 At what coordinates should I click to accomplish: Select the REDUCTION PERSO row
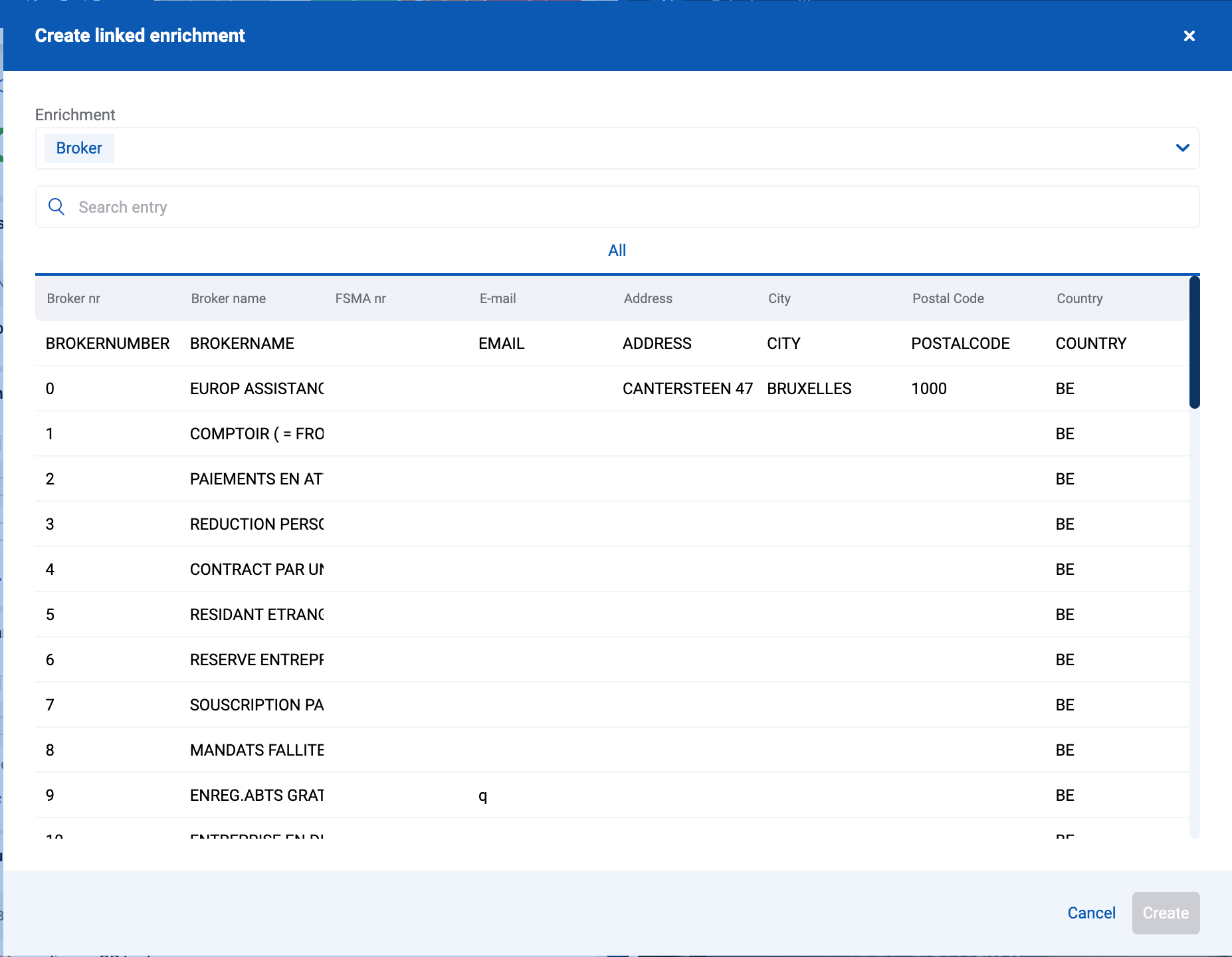(612, 524)
